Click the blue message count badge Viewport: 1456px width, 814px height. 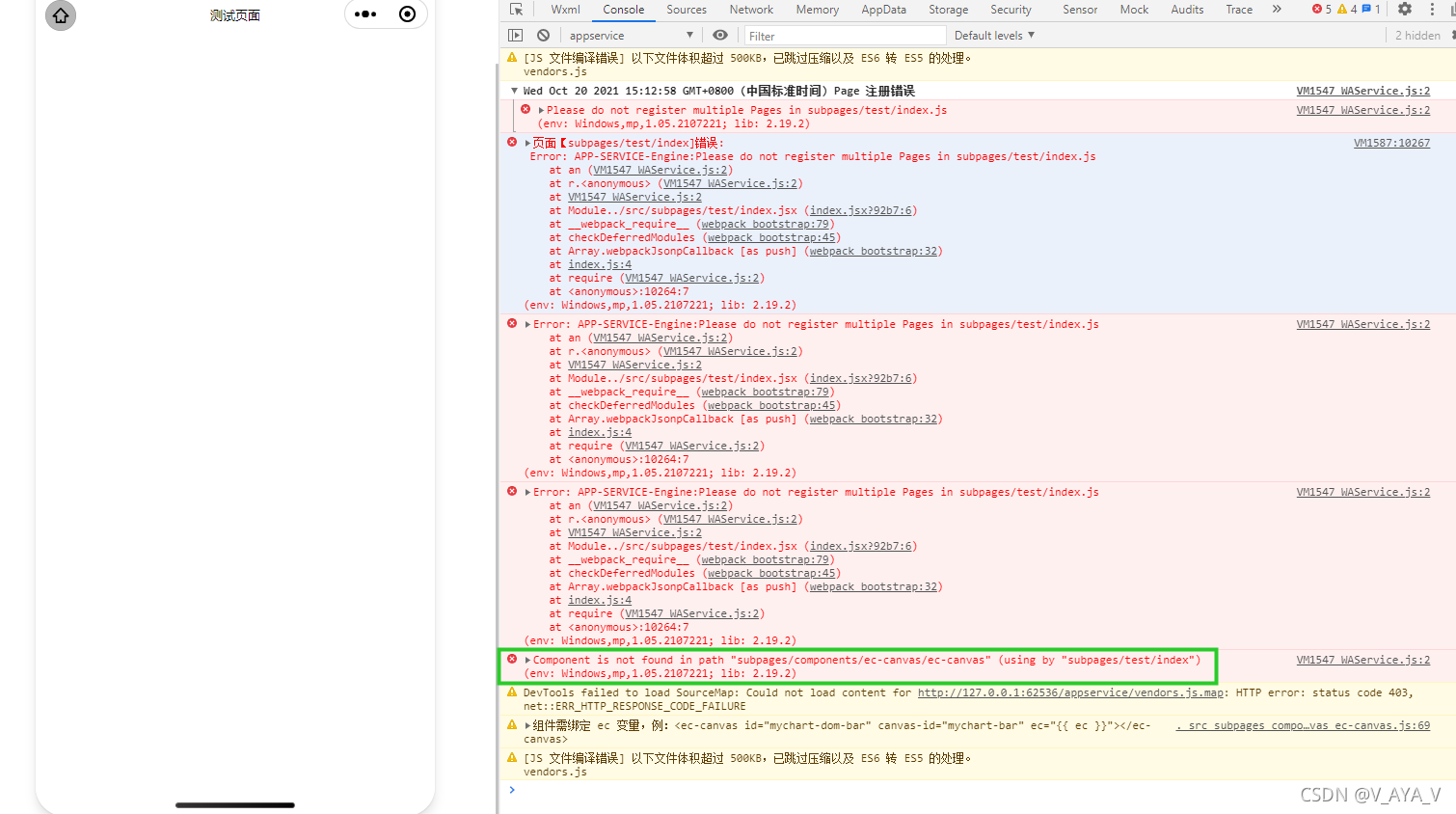[1371, 10]
